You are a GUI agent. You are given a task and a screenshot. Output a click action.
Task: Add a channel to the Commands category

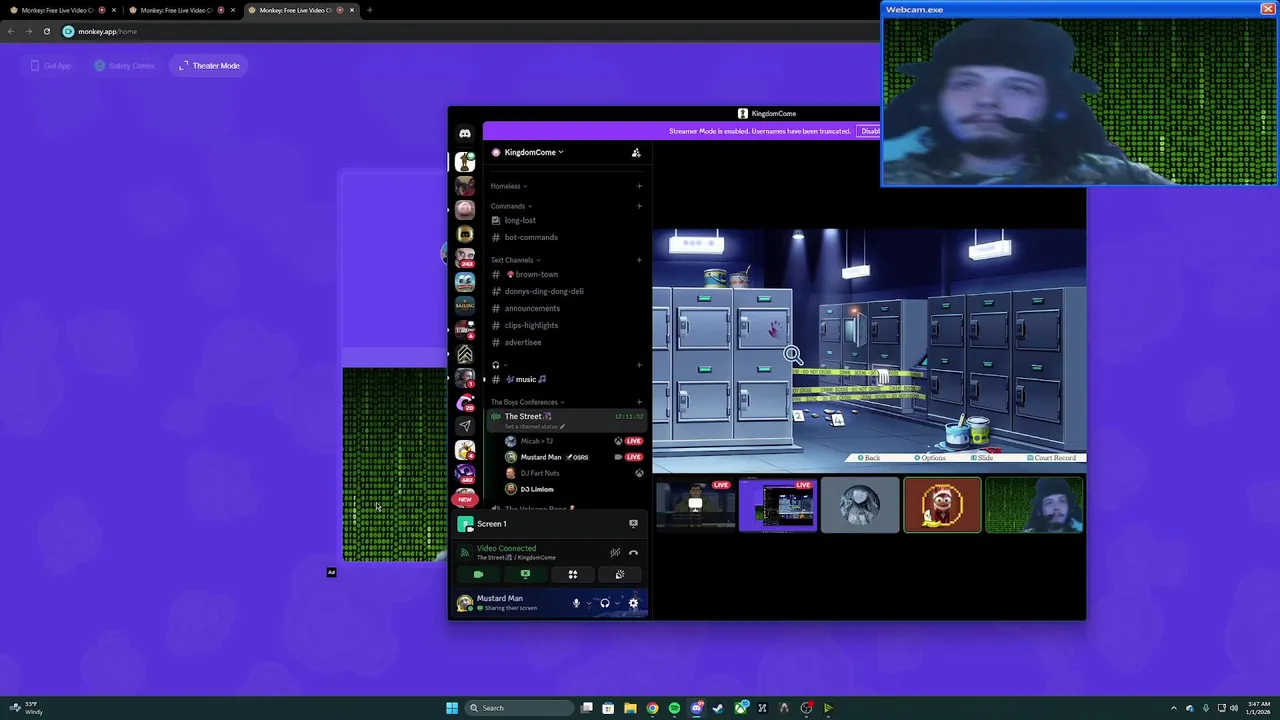coord(639,206)
